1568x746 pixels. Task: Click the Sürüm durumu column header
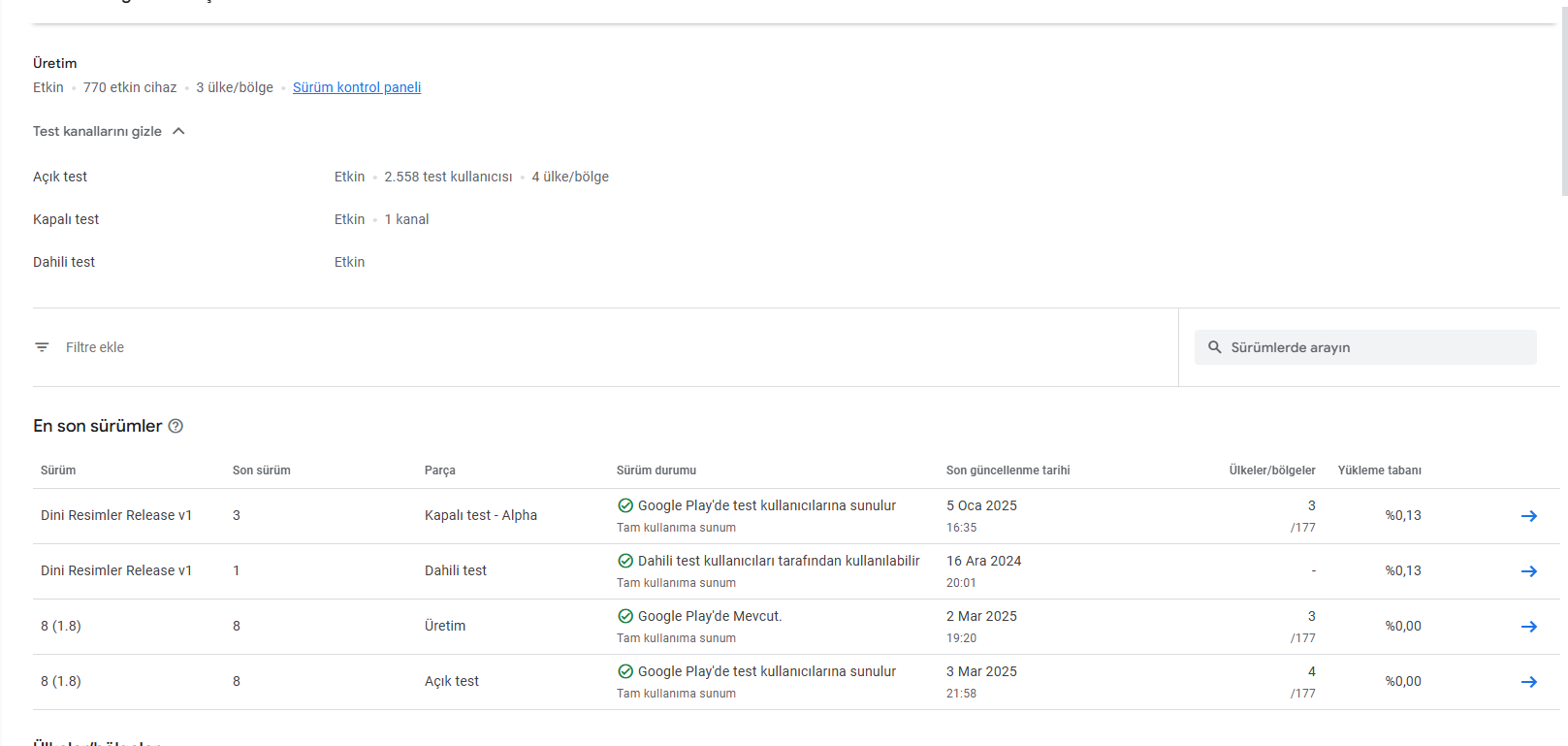point(656,470)
